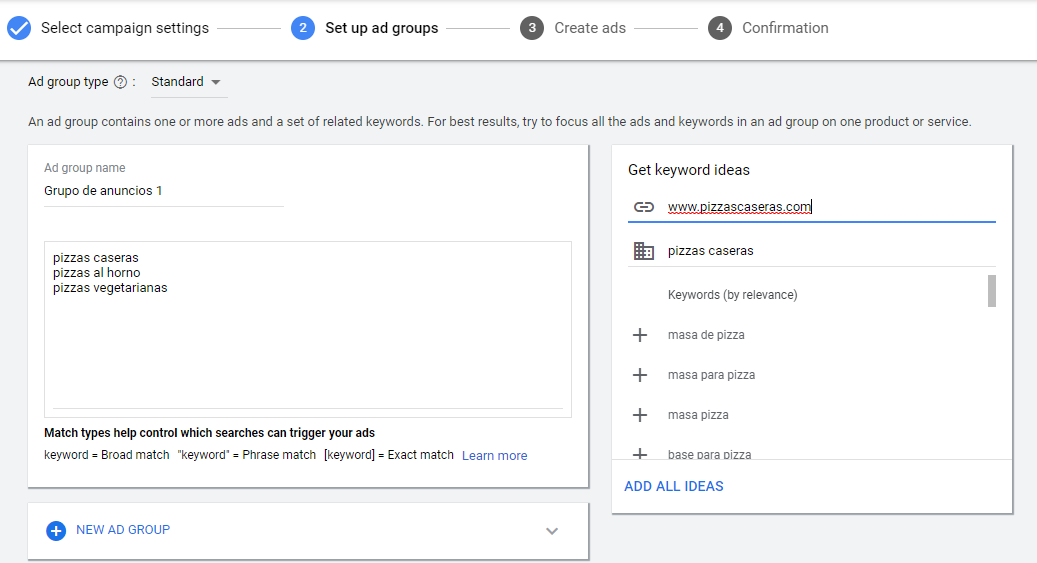Click the Ad group name input field
This screenshot has height=563, width=1037.
tap(164, 191)
